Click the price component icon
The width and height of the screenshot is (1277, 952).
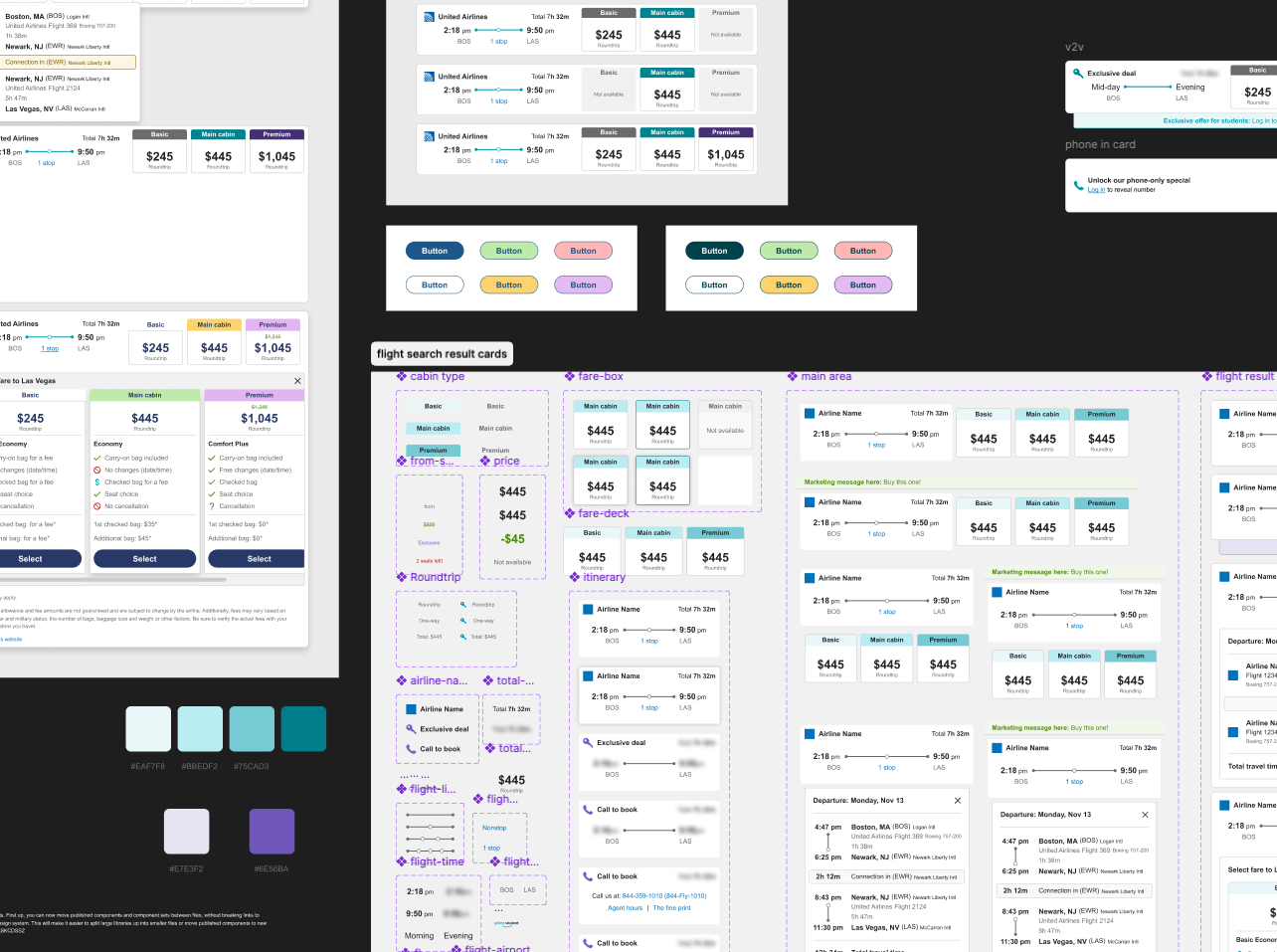(x=485, y=461)
